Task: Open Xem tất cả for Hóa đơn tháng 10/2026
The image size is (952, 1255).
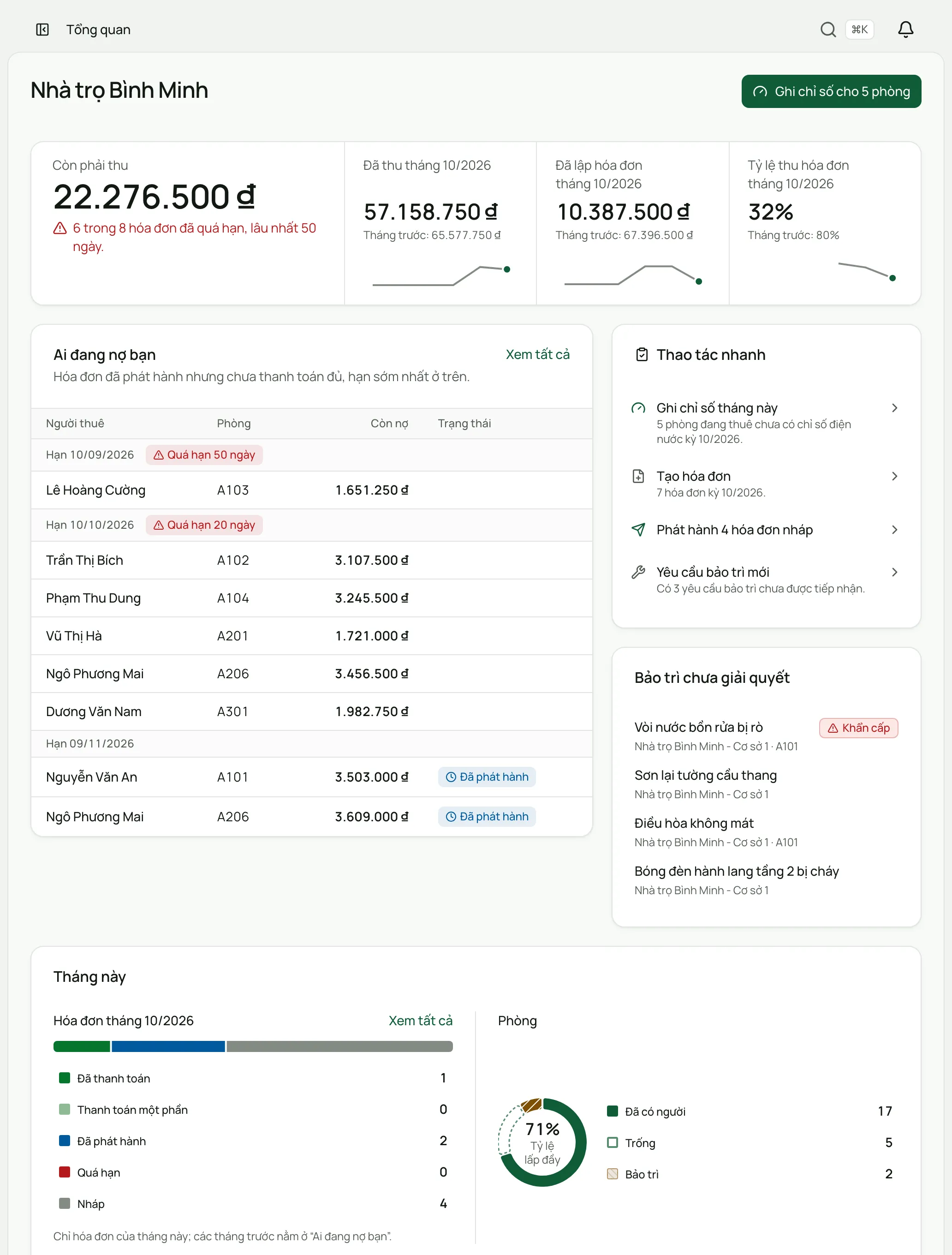Action: coord(420,1021)
